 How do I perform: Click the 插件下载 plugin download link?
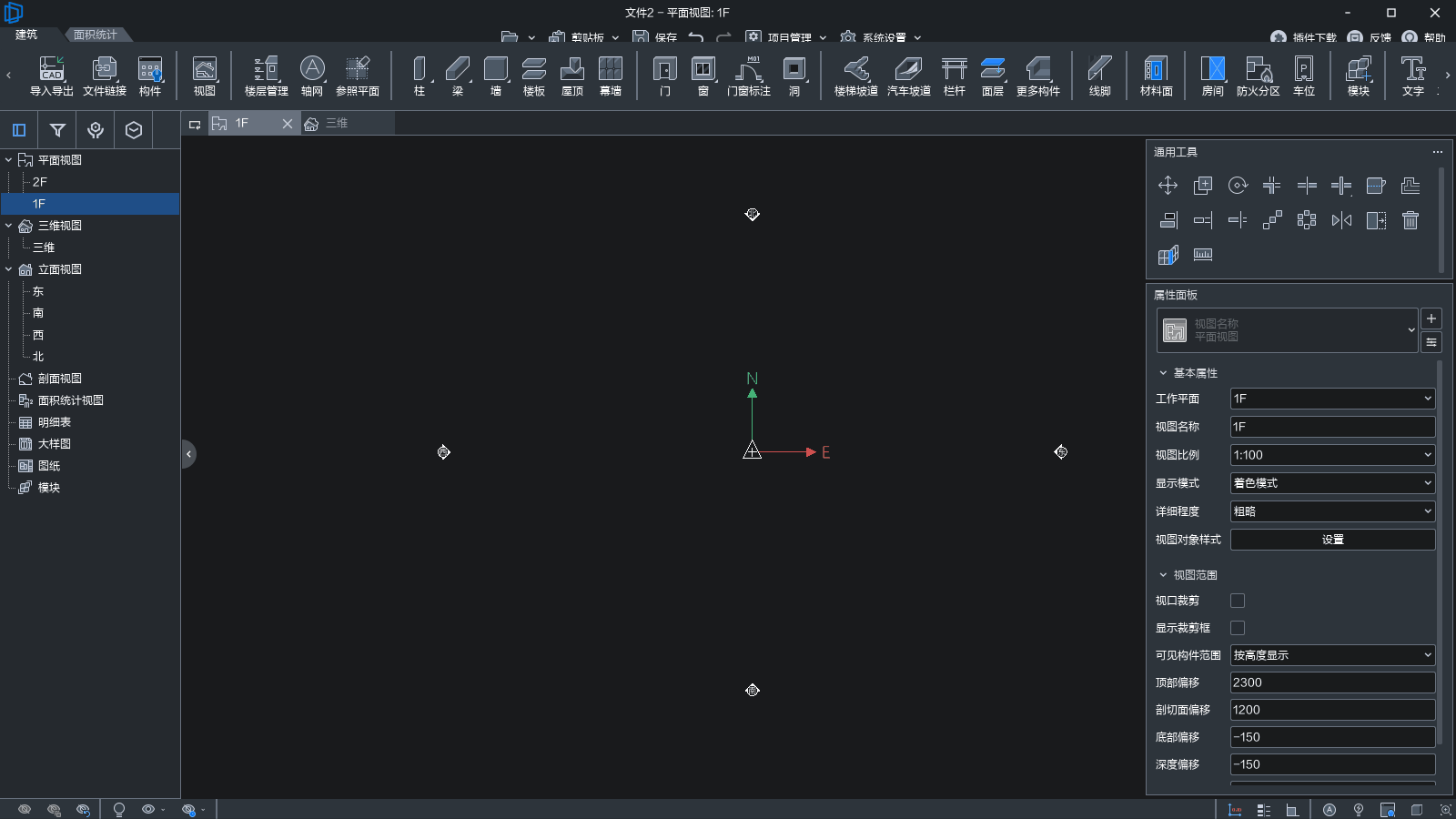point(1304,37)
